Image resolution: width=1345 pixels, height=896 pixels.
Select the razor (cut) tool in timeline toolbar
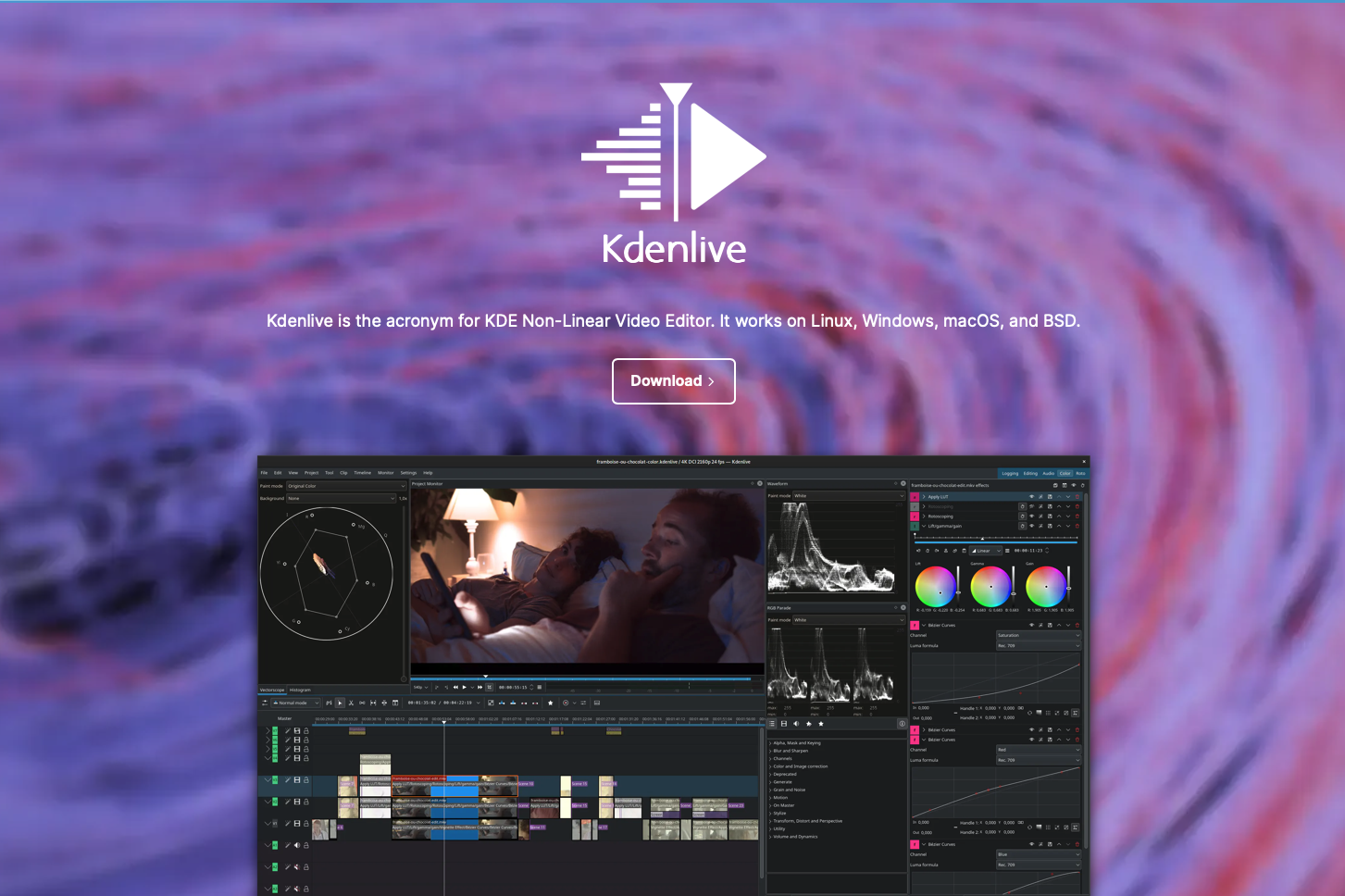351,703
